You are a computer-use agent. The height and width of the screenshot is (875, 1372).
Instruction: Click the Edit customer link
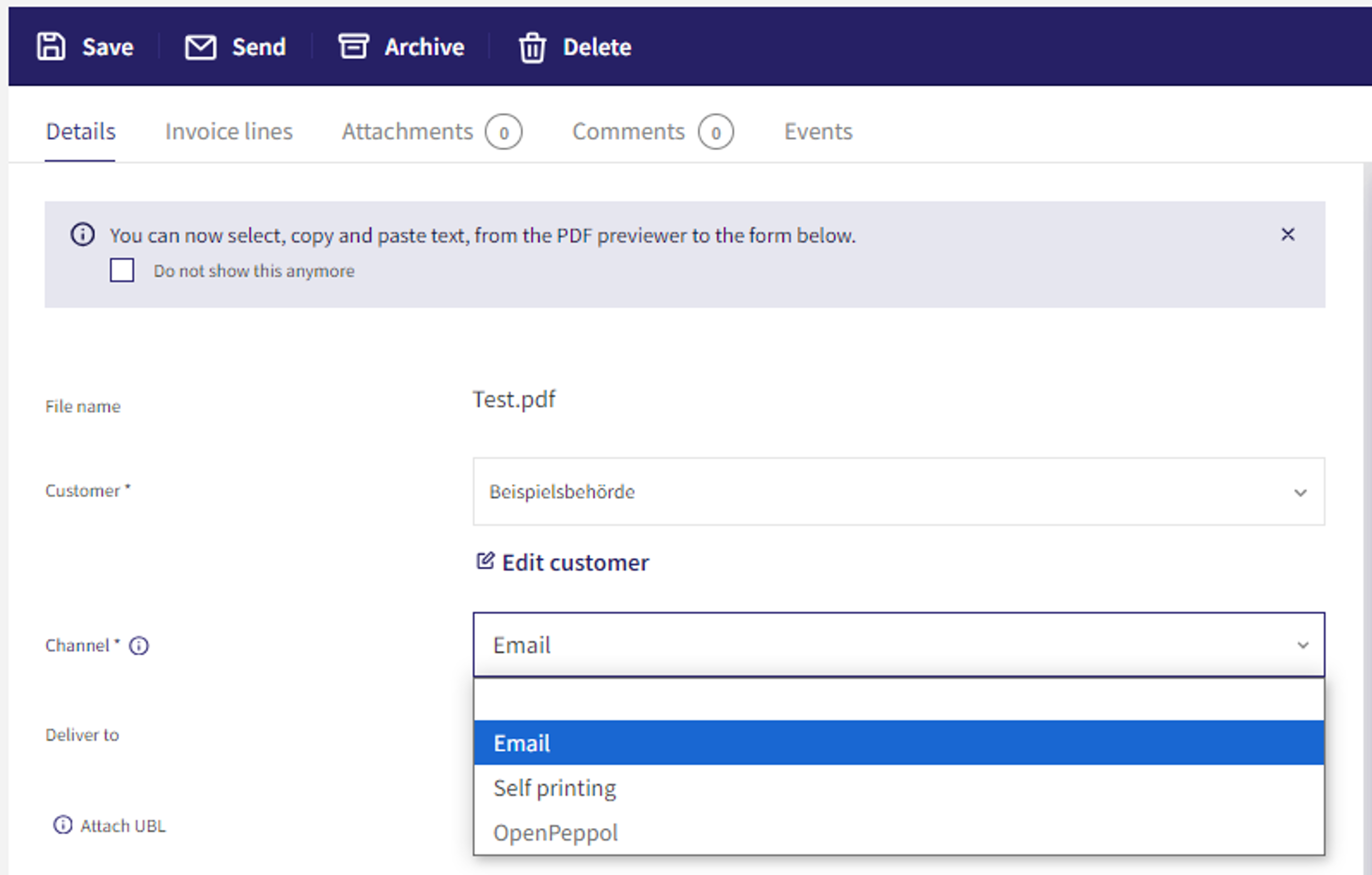(575, 563)
